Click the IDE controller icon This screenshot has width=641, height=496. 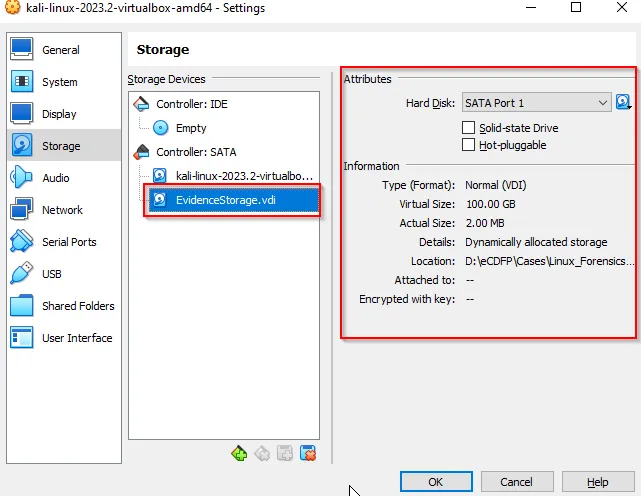pos(141,104)
